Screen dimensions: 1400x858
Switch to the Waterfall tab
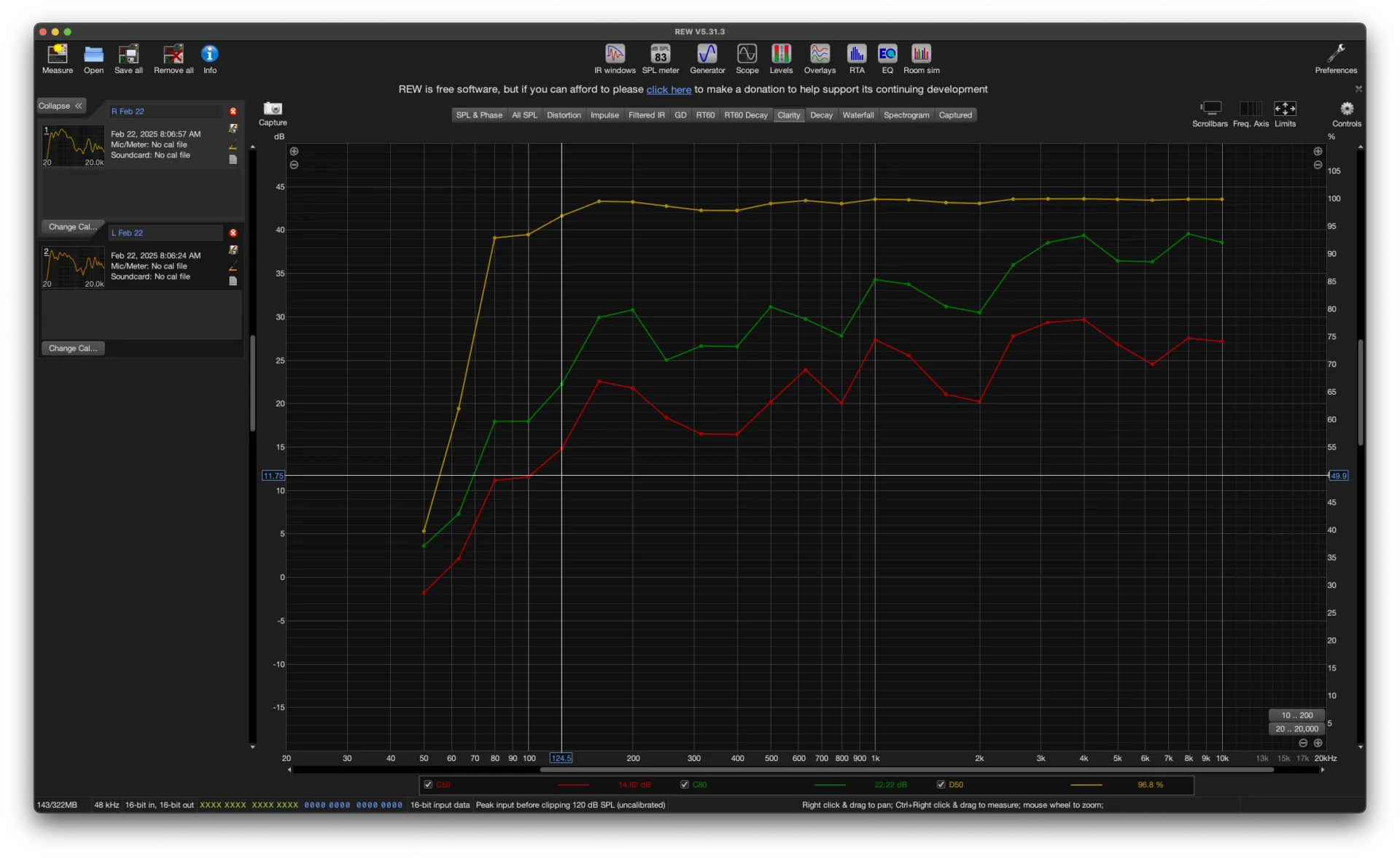pyautogui.click(x=857, y=115)
